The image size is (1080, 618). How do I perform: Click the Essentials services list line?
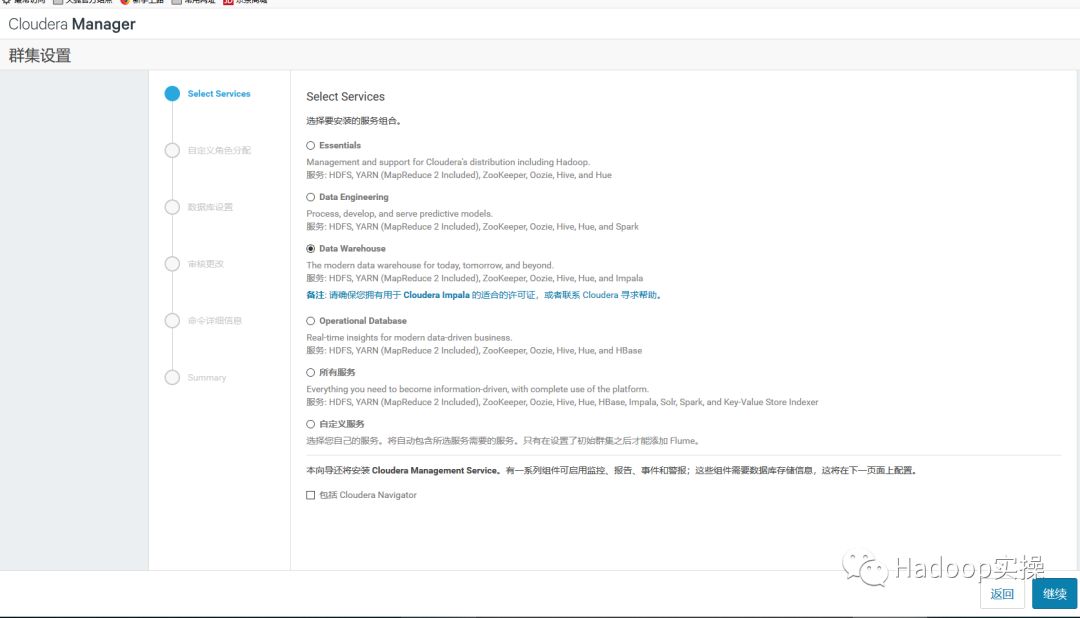tap(459, 175)
